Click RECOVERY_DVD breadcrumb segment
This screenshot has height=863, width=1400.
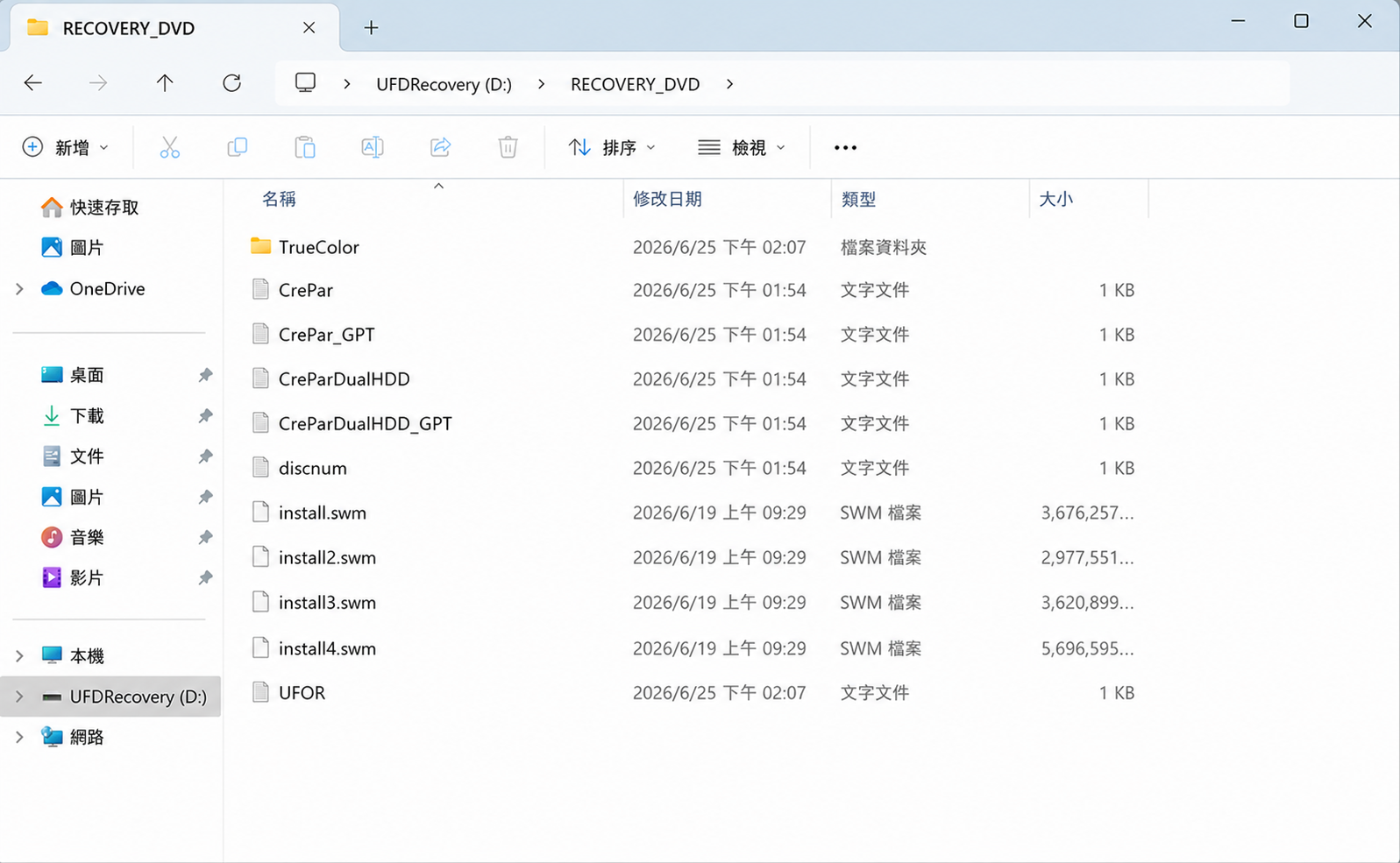tap(635, 84)
